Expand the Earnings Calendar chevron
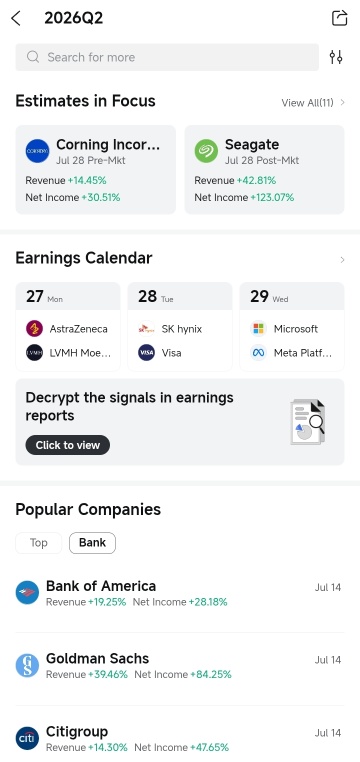Image resolution: width=360 pixels, height=762 pixels. [x=342, y=260]
